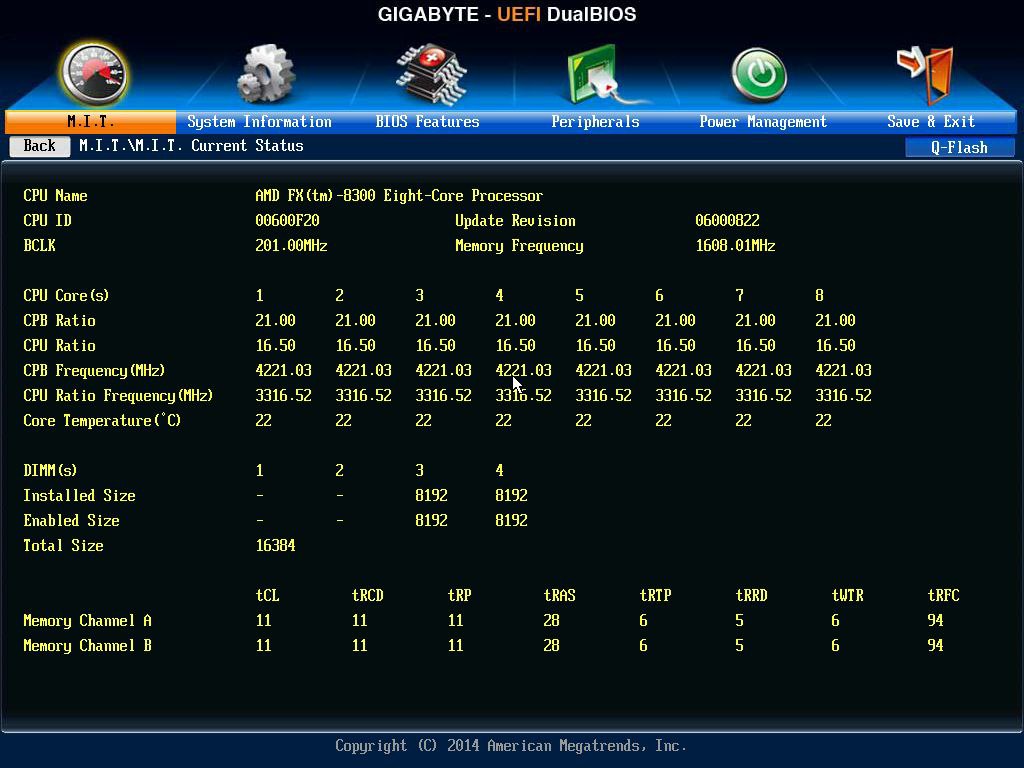Screen dimensions: 1024x768
Task: Click the Power Management green power icon
Action: [x=759, y=75]
